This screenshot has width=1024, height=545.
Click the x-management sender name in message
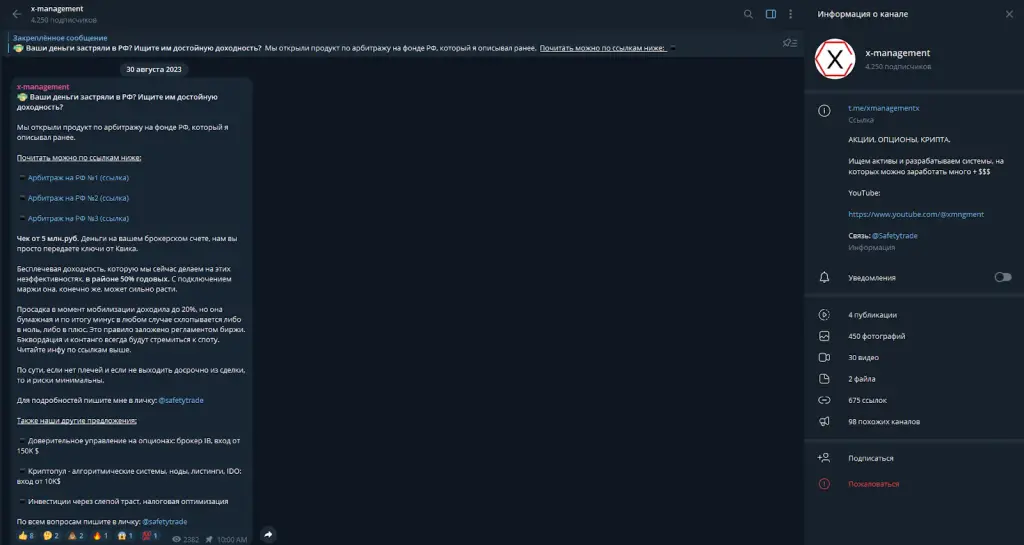(43, 87)
